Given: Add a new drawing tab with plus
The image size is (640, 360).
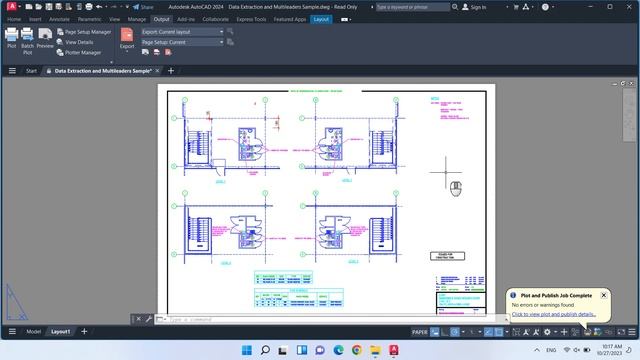Looking at the screenshot, I should 171,71.
